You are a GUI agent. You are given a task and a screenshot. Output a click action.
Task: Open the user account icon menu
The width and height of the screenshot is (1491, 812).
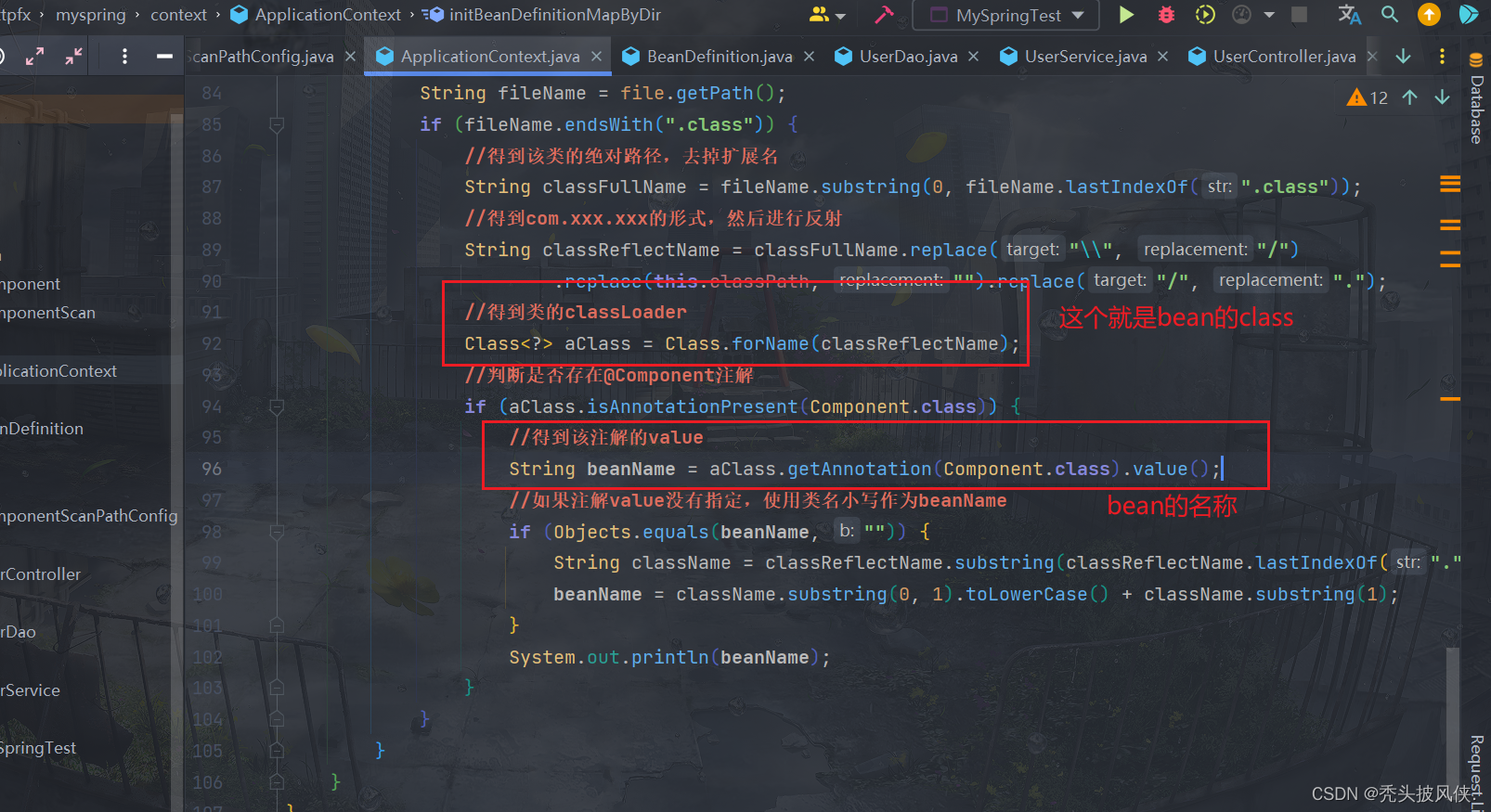(x=827, y=15)
